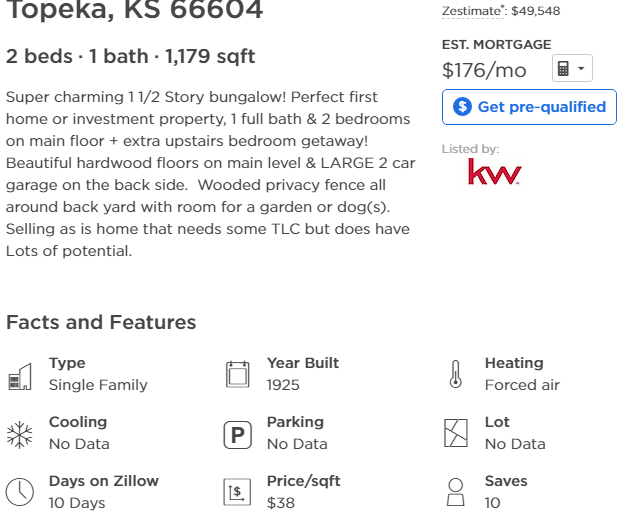Open the Zestimate link

click(x=472, y=11)
